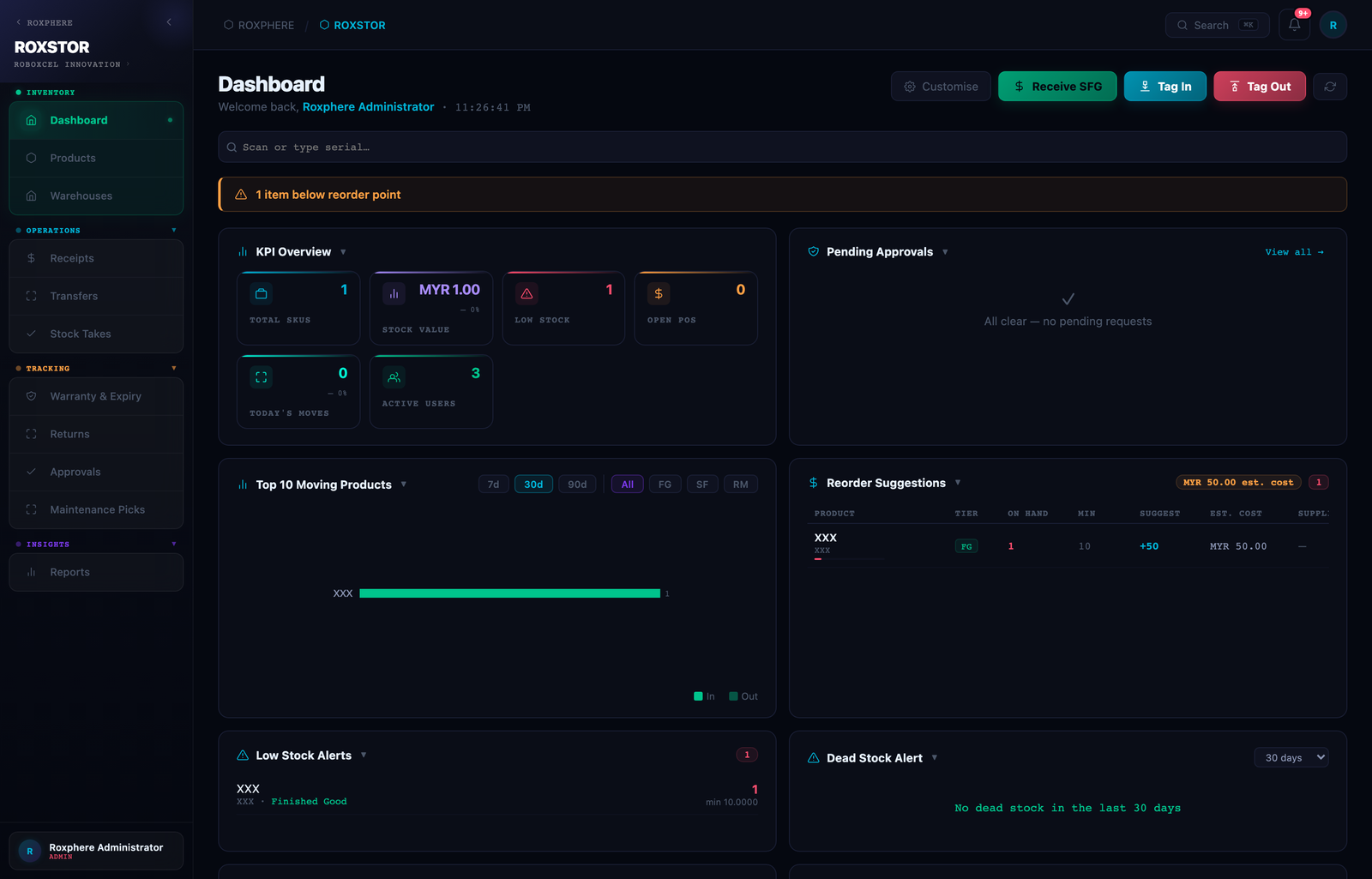The image size is (1372, 879).
Task: Click the Tag In button
Action: [1165, 87]
